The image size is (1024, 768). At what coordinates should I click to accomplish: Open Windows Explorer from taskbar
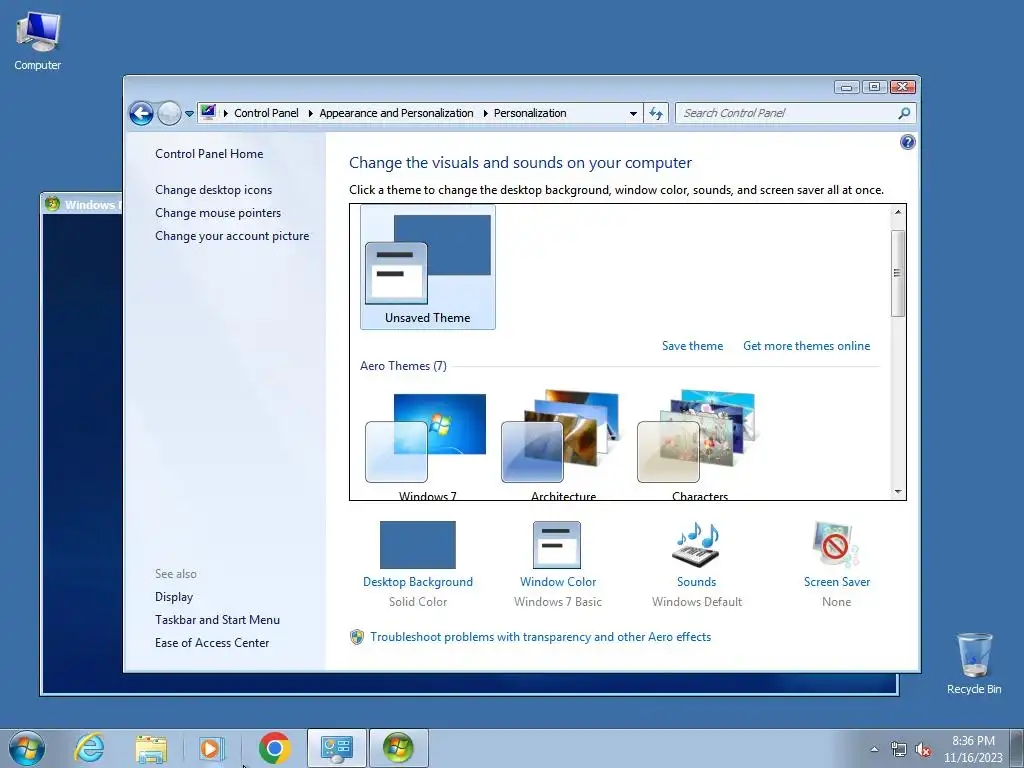(151, 748)
